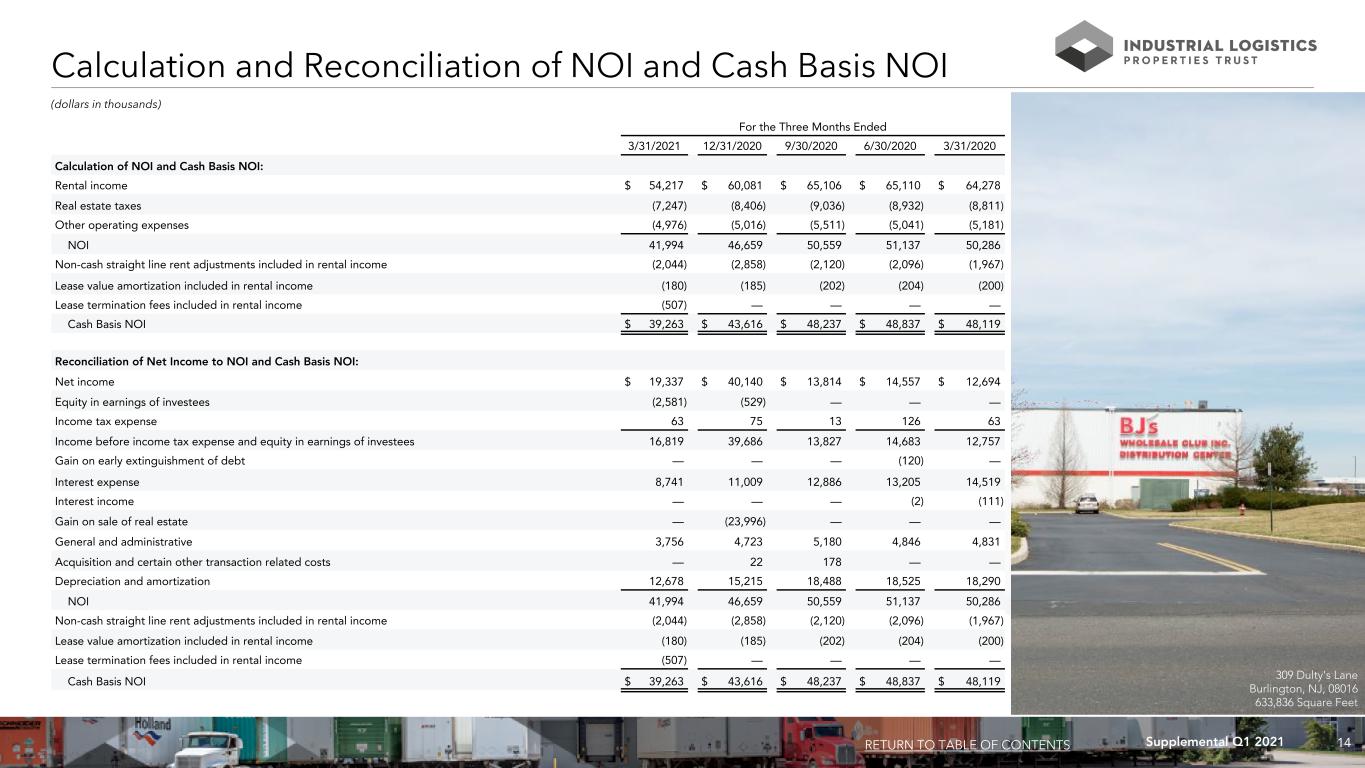
Task: Click the 'Real estate taxes' row label
Action: (x=97, y=205)
